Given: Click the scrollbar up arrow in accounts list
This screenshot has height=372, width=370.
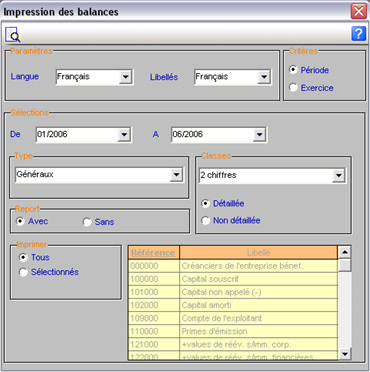Looking at the screenshot, I should (345, 252).
